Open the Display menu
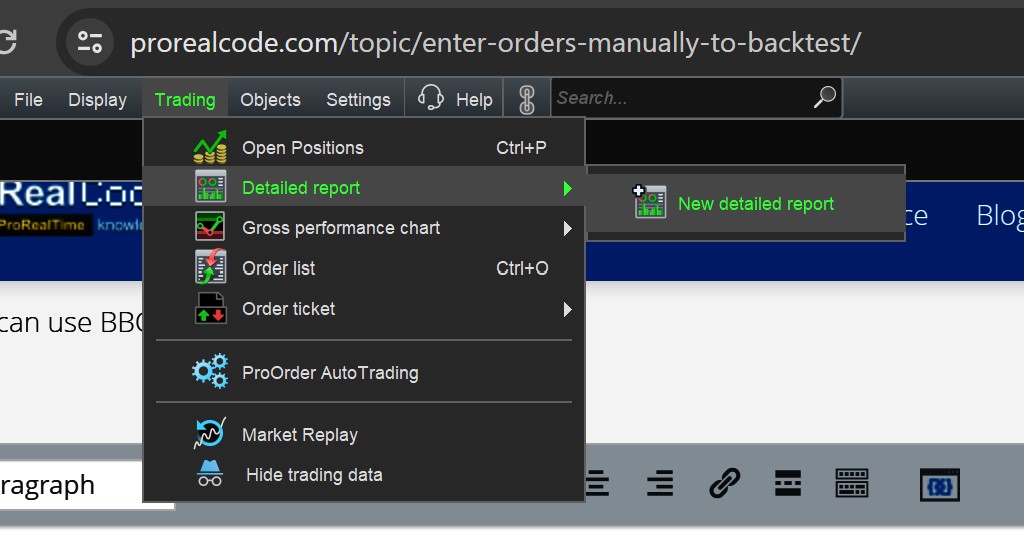This screenshot has width=1024, height=542. pos(97,99)
